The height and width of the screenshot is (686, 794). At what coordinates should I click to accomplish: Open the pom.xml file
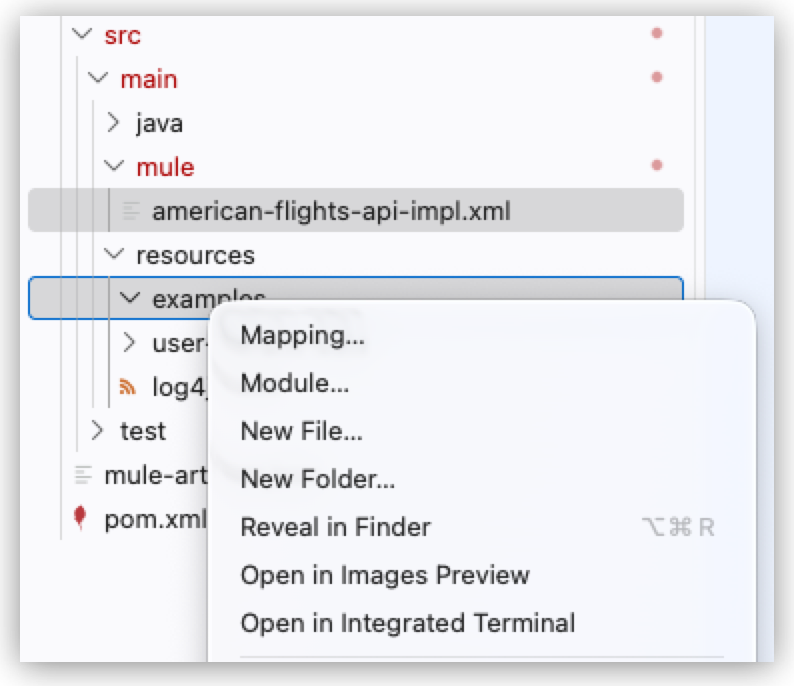(155, 519)
